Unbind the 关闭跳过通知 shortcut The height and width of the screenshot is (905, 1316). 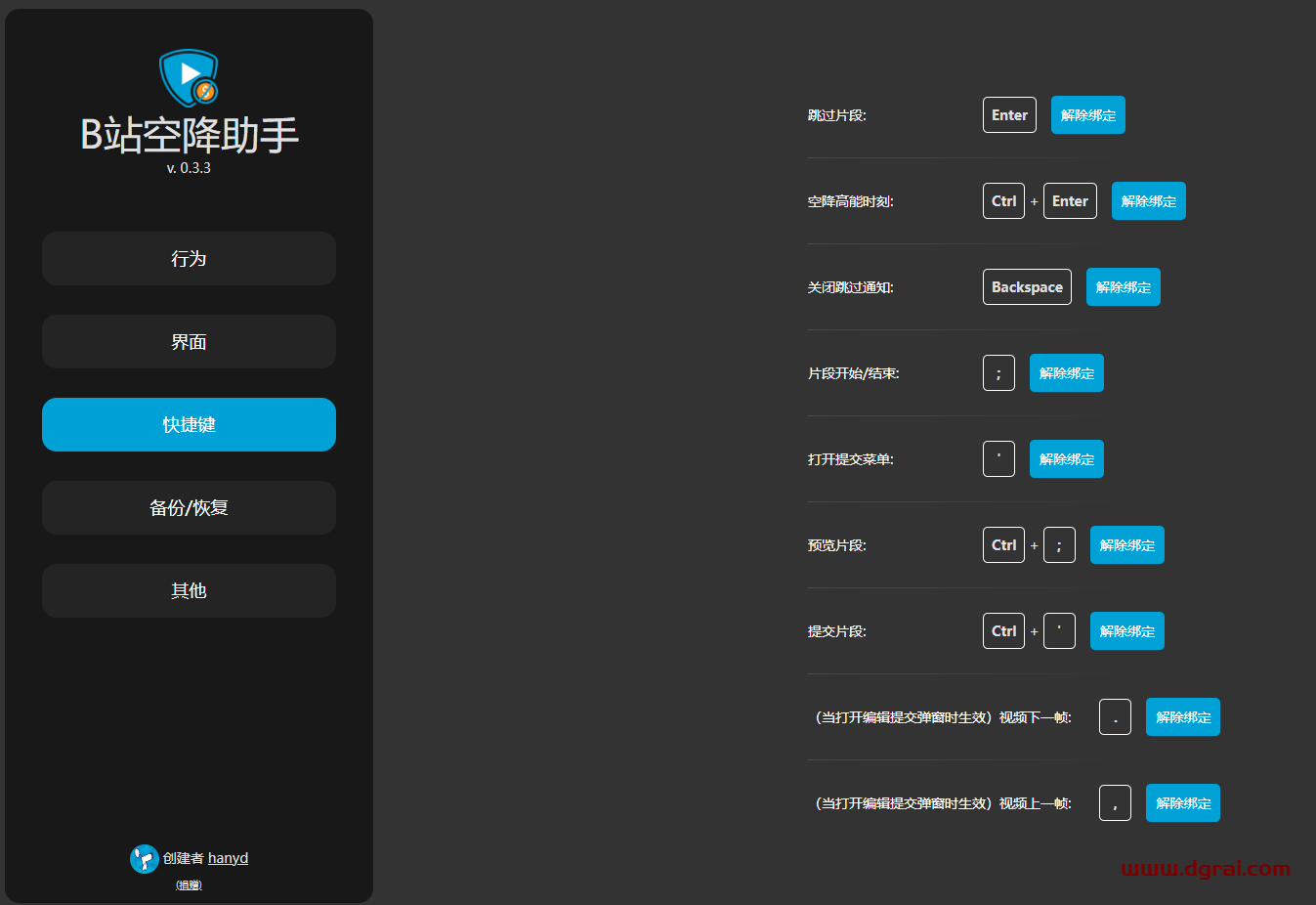[x=1124, y=287]
